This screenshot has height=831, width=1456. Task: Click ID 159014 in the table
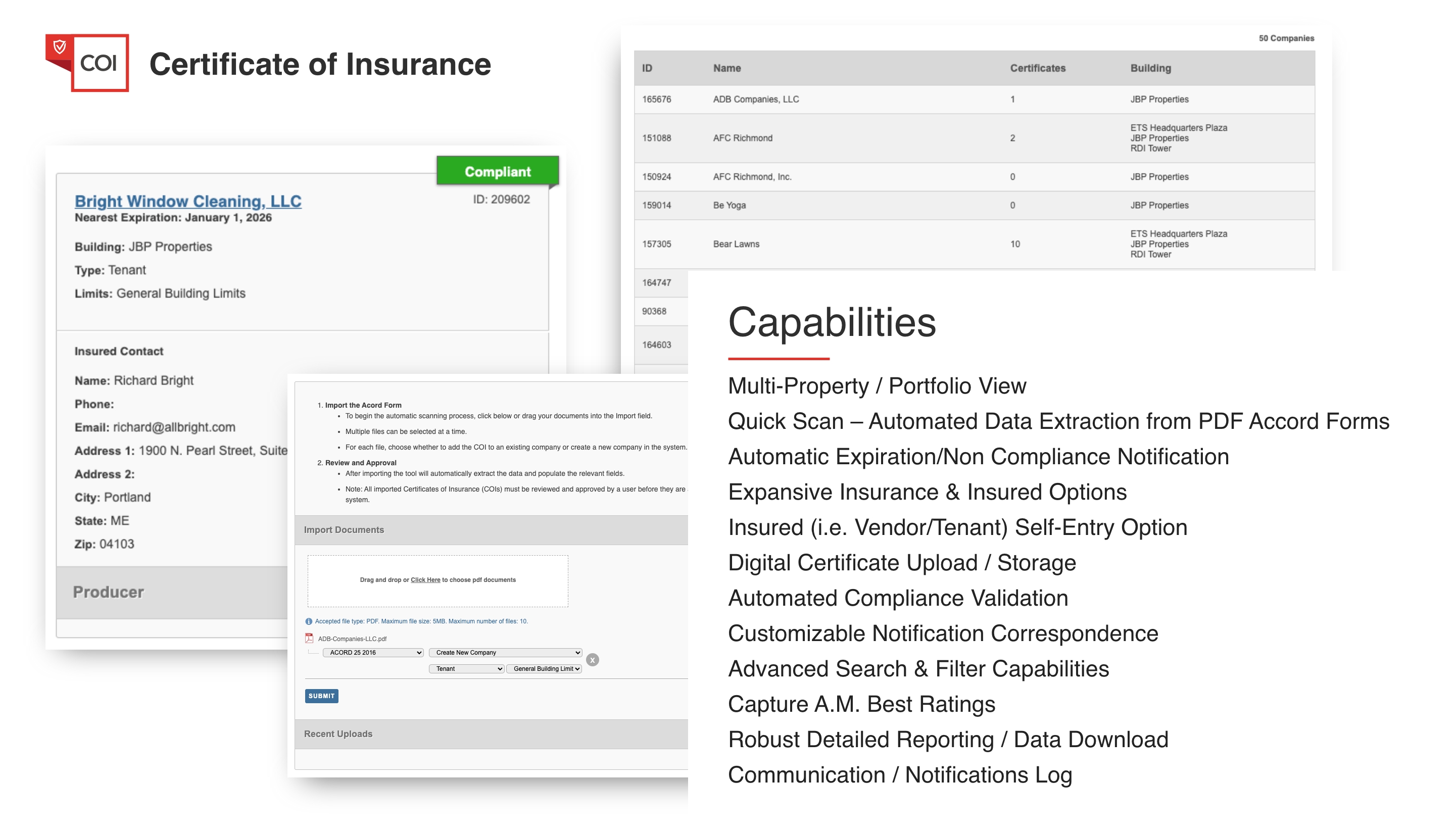tap(656, 205)
